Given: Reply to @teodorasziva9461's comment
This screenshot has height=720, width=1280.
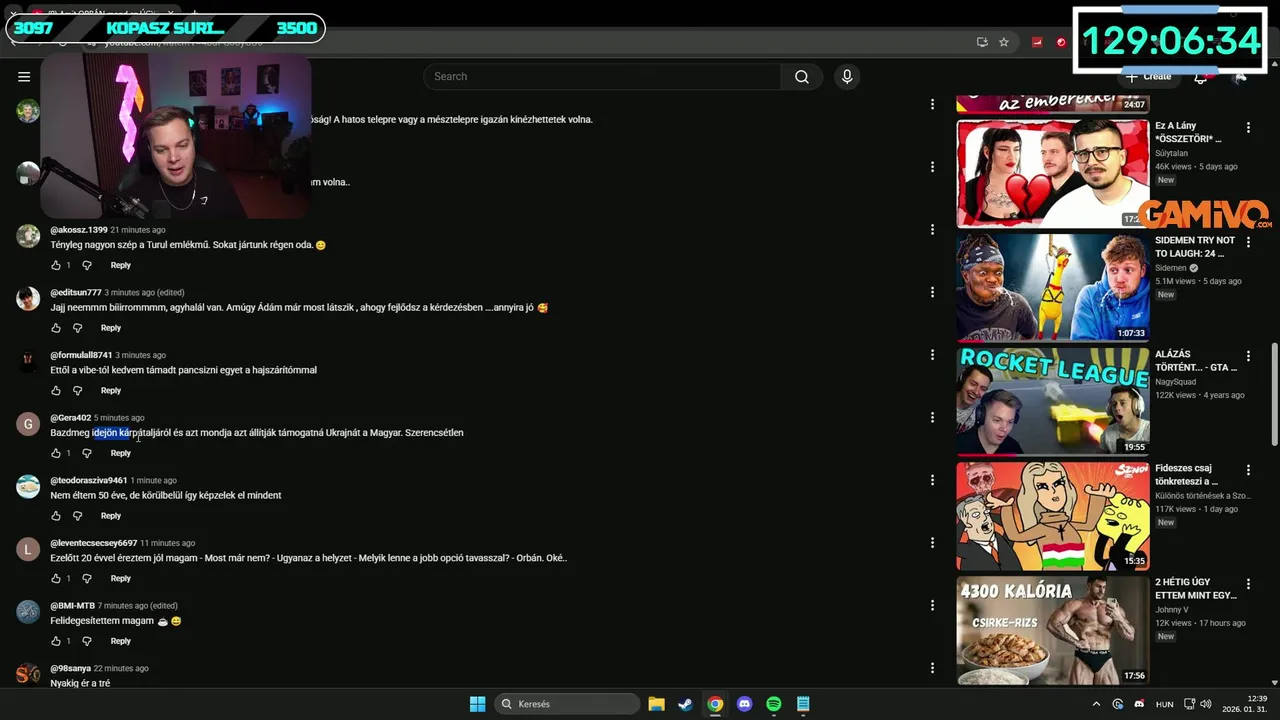Looking at the screenshot, I should [111, 516].
